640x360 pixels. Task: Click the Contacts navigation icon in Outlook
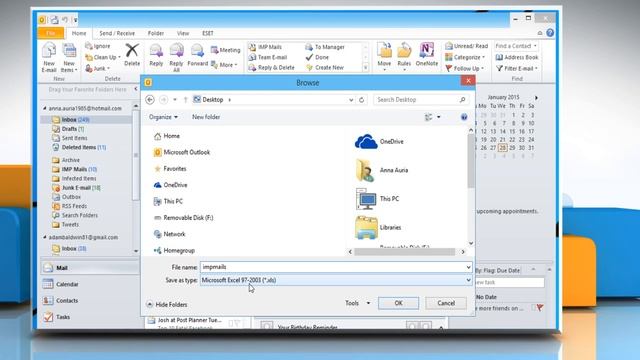[48, 300]
